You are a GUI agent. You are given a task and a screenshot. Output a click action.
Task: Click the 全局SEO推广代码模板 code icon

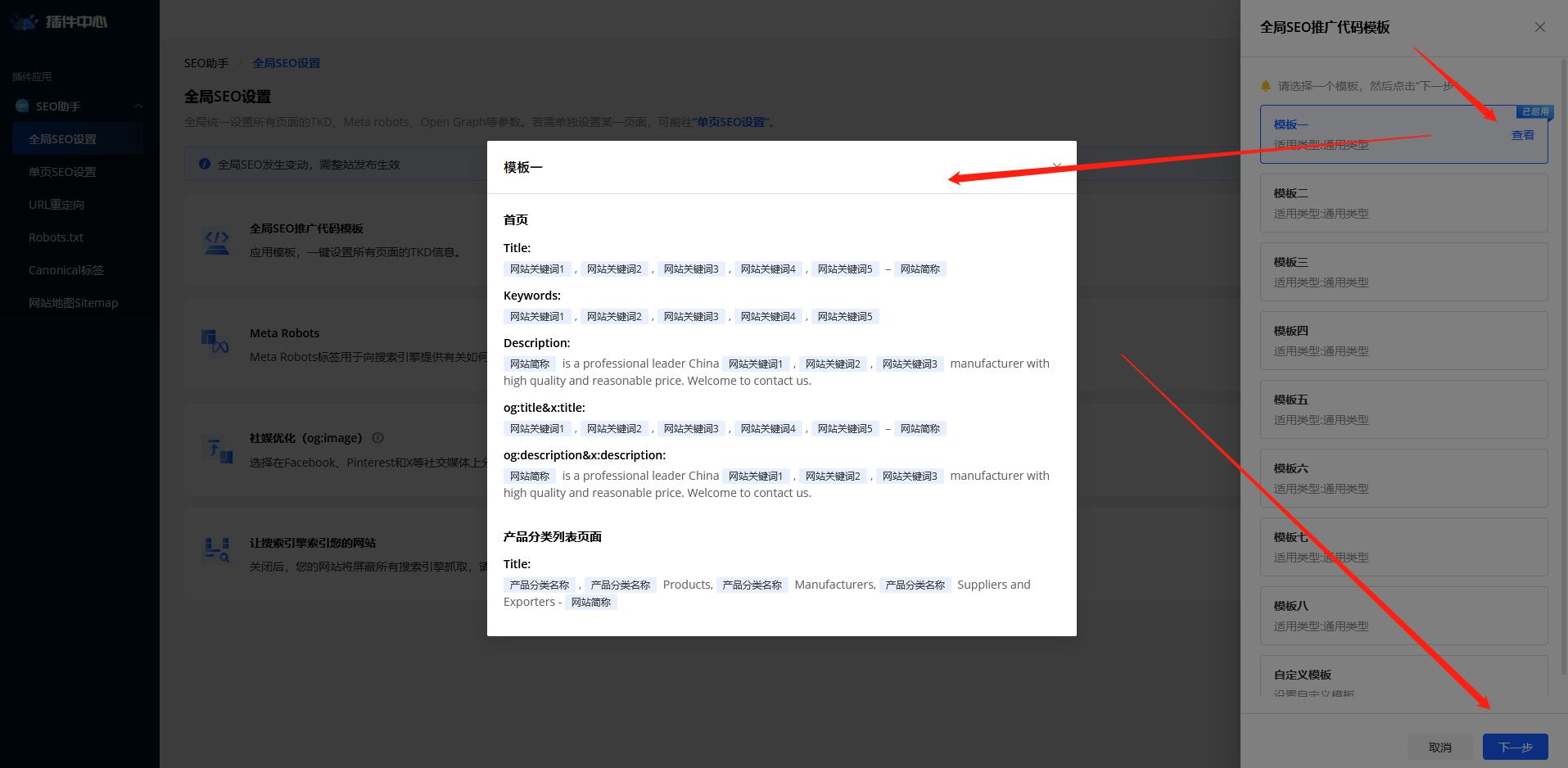pyautogui.click(x=217, y=242)
